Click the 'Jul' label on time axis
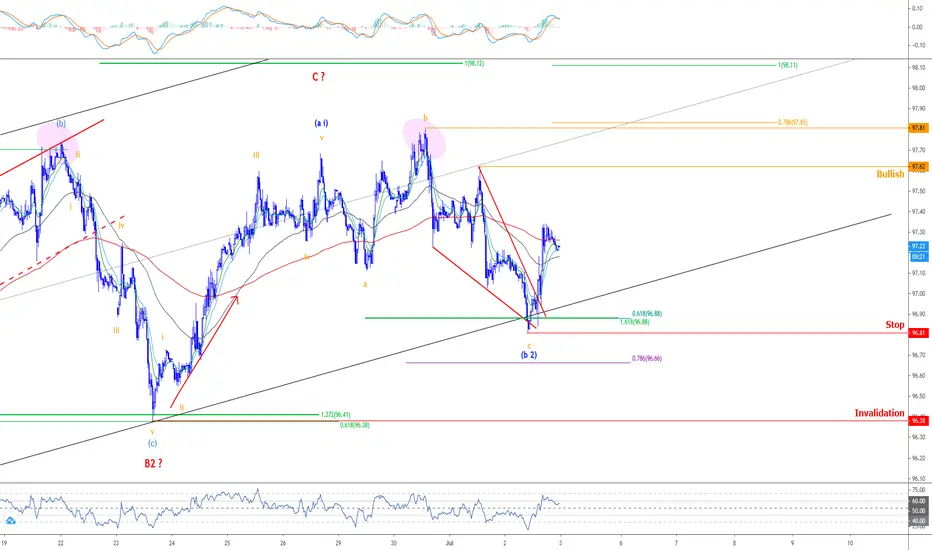Viewport: 932px width, 550px height. (449, 543)
